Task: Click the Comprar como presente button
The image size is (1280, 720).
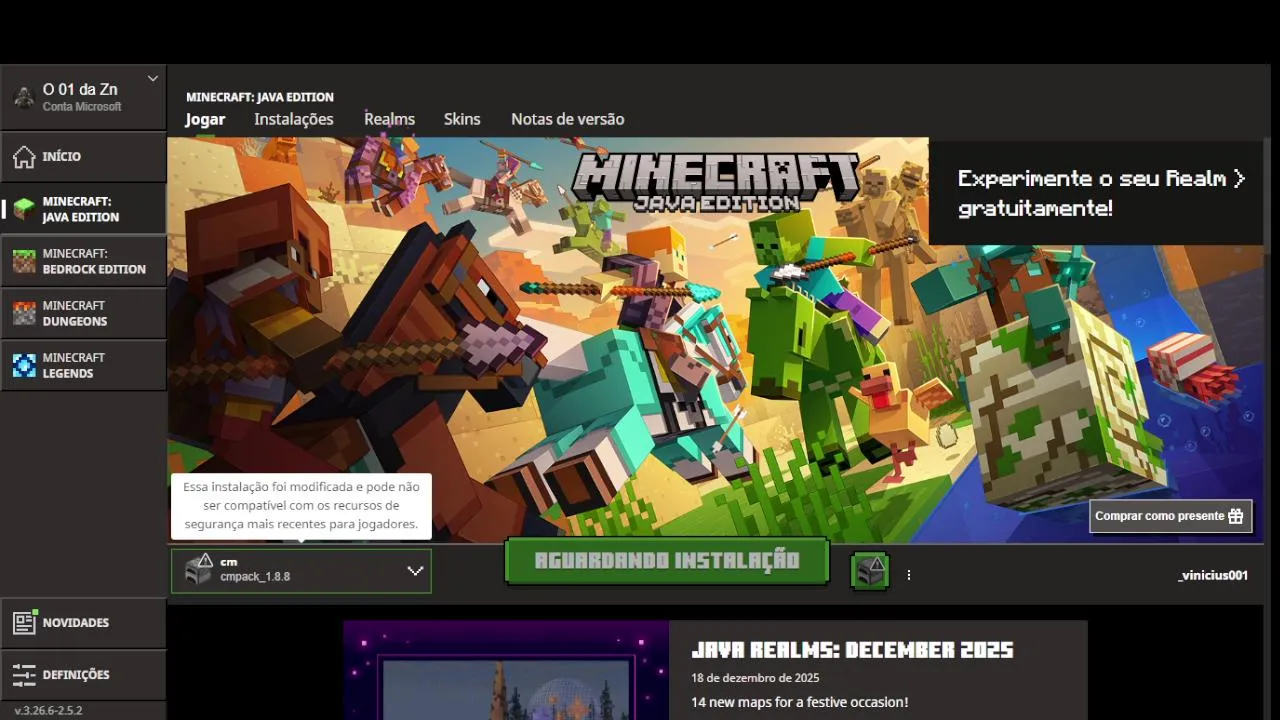Action: pos(1170,516)
